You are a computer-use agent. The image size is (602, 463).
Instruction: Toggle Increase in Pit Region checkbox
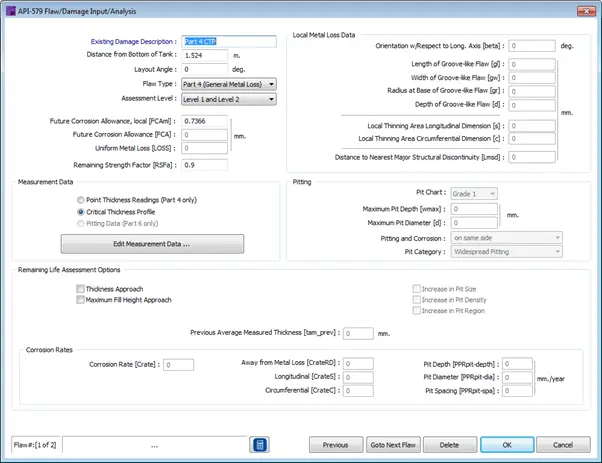(417, 310)
